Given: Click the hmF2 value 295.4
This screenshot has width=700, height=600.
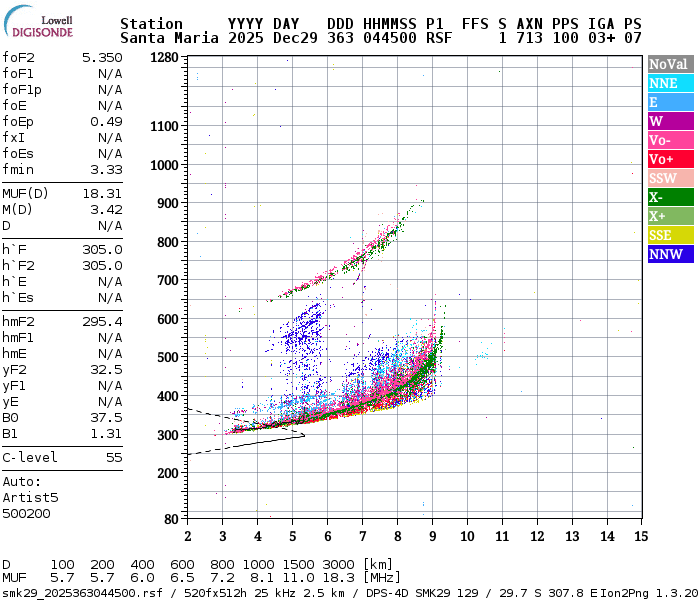Looking at the screenshot, I should pyautogui.click(x=102, y=321).
